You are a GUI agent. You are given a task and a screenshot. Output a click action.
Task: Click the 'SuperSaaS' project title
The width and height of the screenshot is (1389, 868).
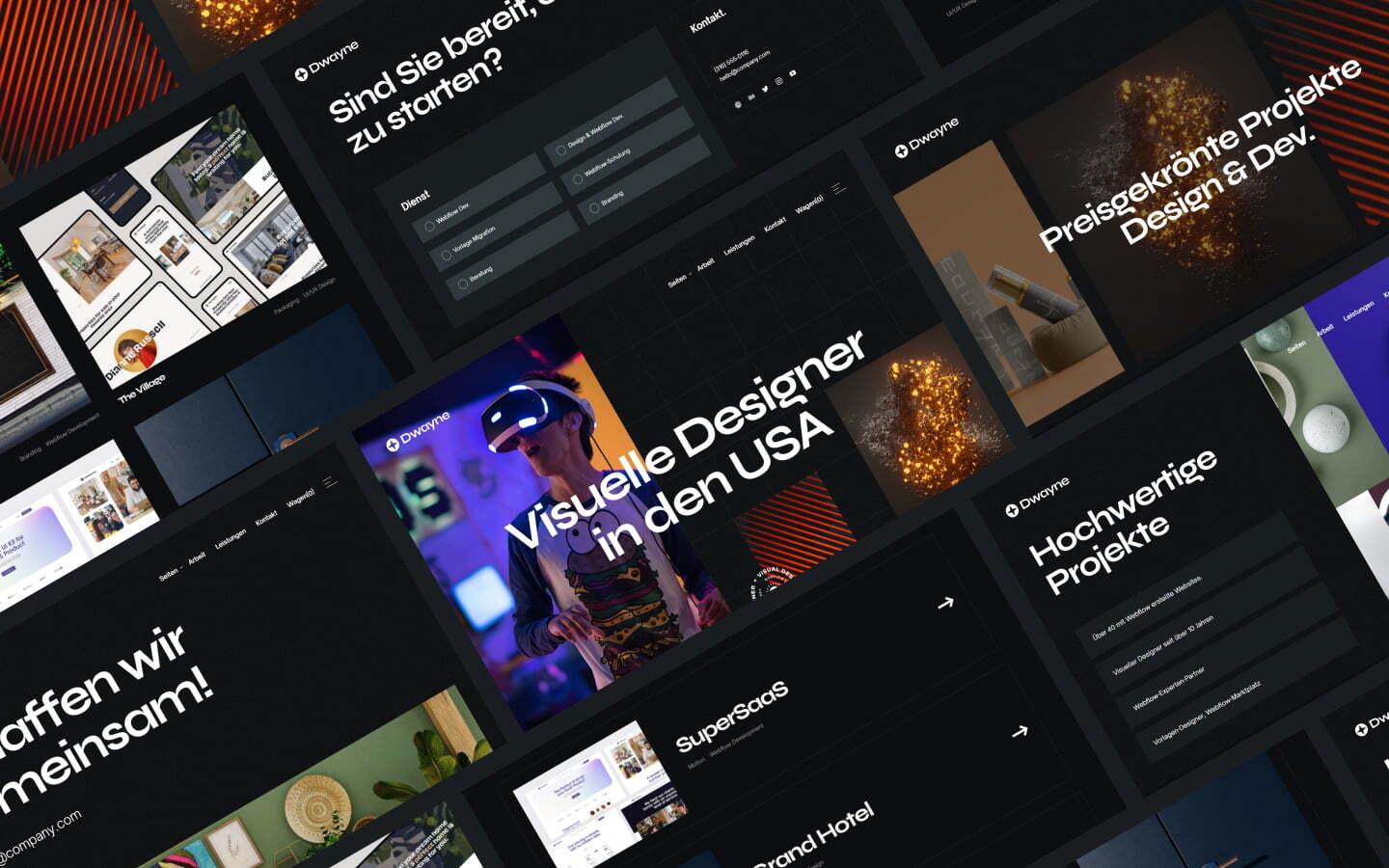[731, 716]
